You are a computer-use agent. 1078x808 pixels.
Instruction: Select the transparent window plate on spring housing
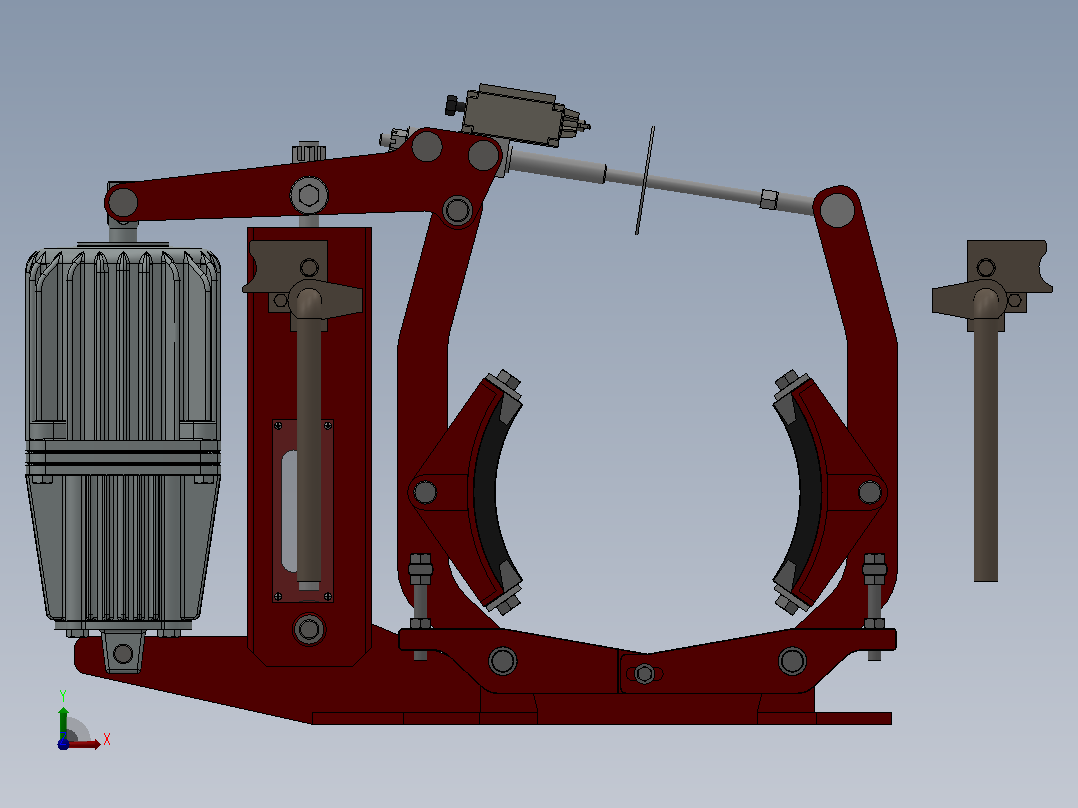click(x=303, y=511)
